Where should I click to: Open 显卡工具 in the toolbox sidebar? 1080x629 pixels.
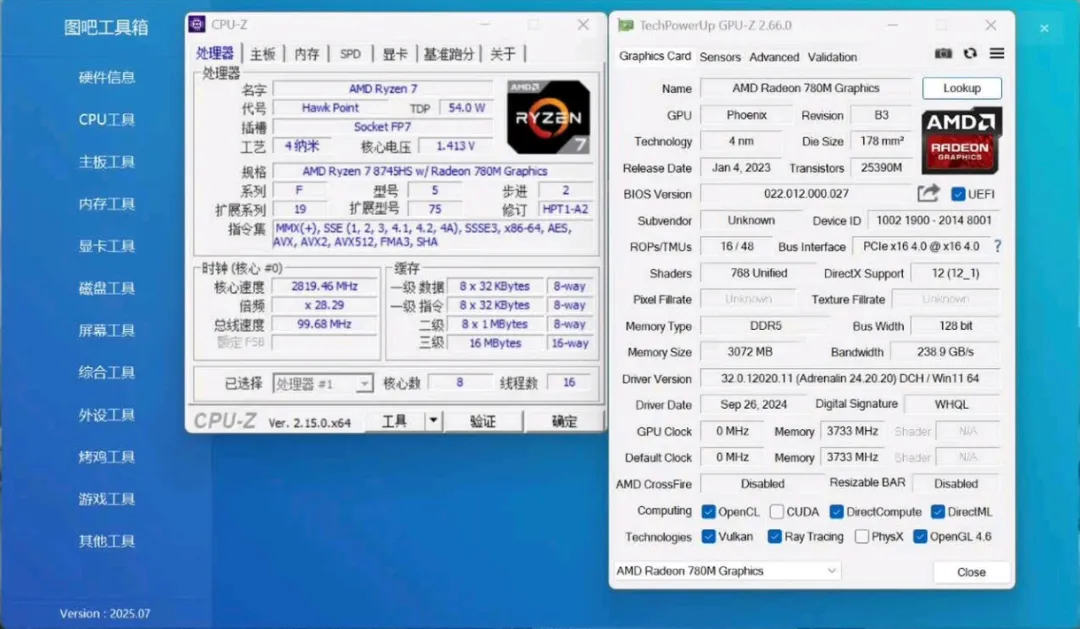click(106, 246)
